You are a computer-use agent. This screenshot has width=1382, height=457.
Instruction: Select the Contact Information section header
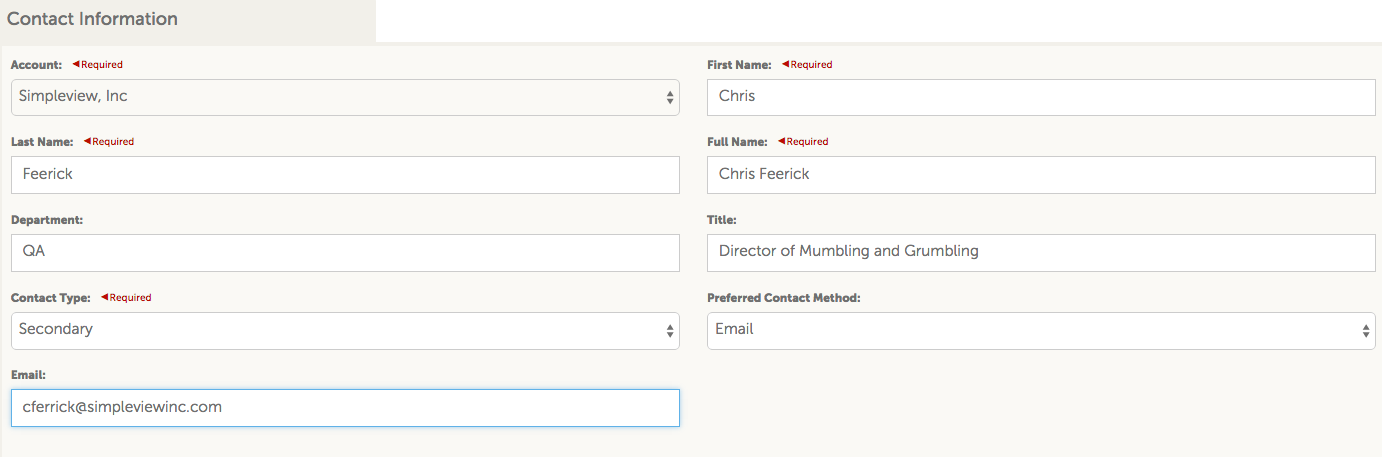[x=188, y=20]
